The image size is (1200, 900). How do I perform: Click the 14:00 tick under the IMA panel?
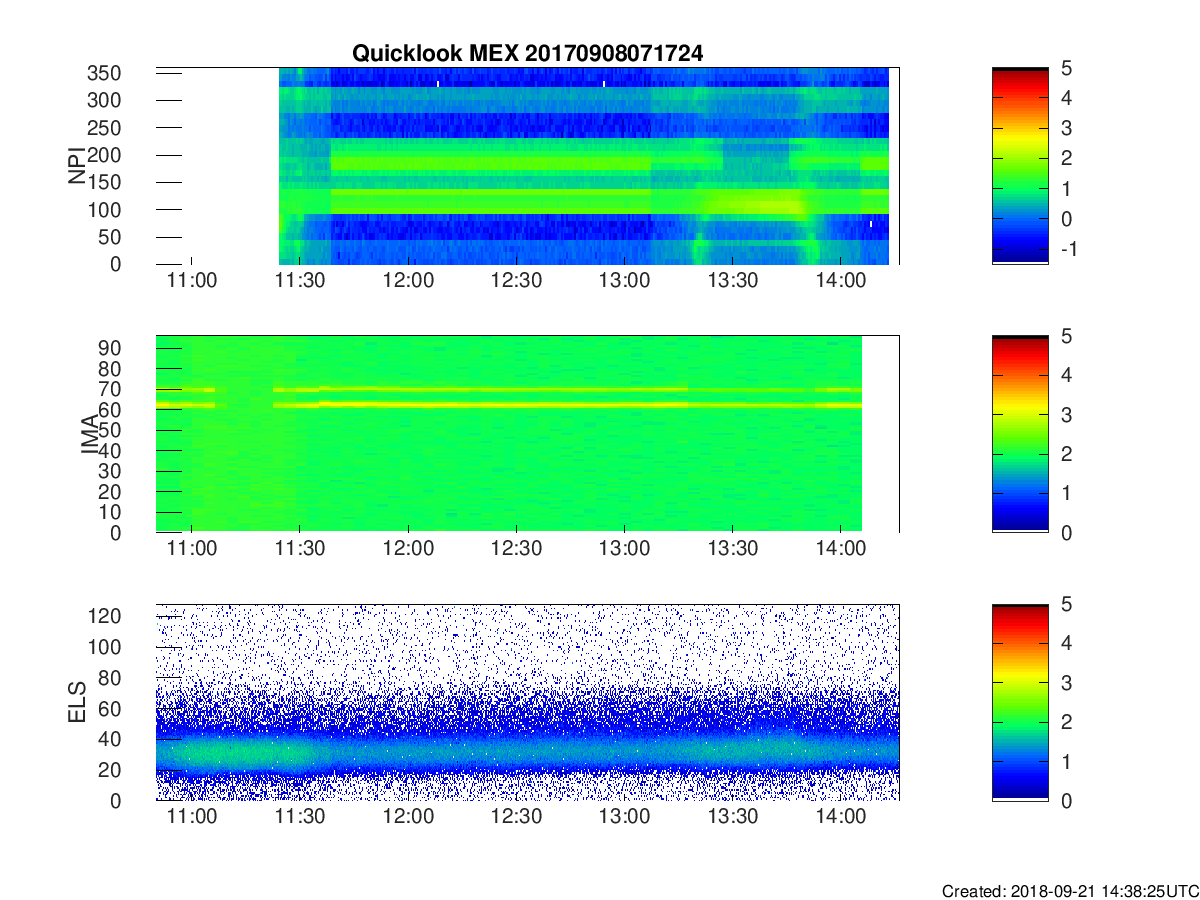[840, 549]
